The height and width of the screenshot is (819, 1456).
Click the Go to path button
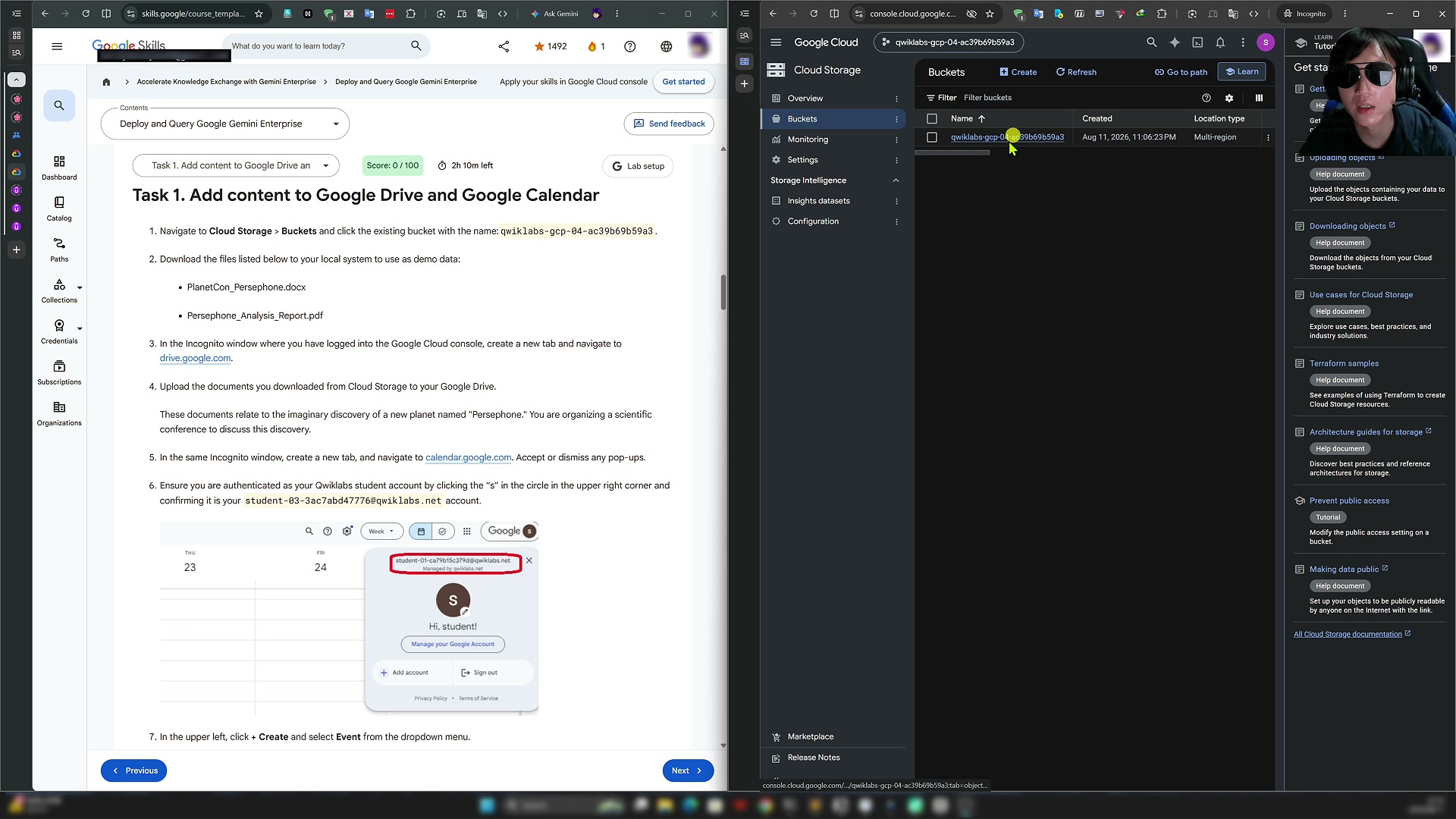pos(1181,72)
